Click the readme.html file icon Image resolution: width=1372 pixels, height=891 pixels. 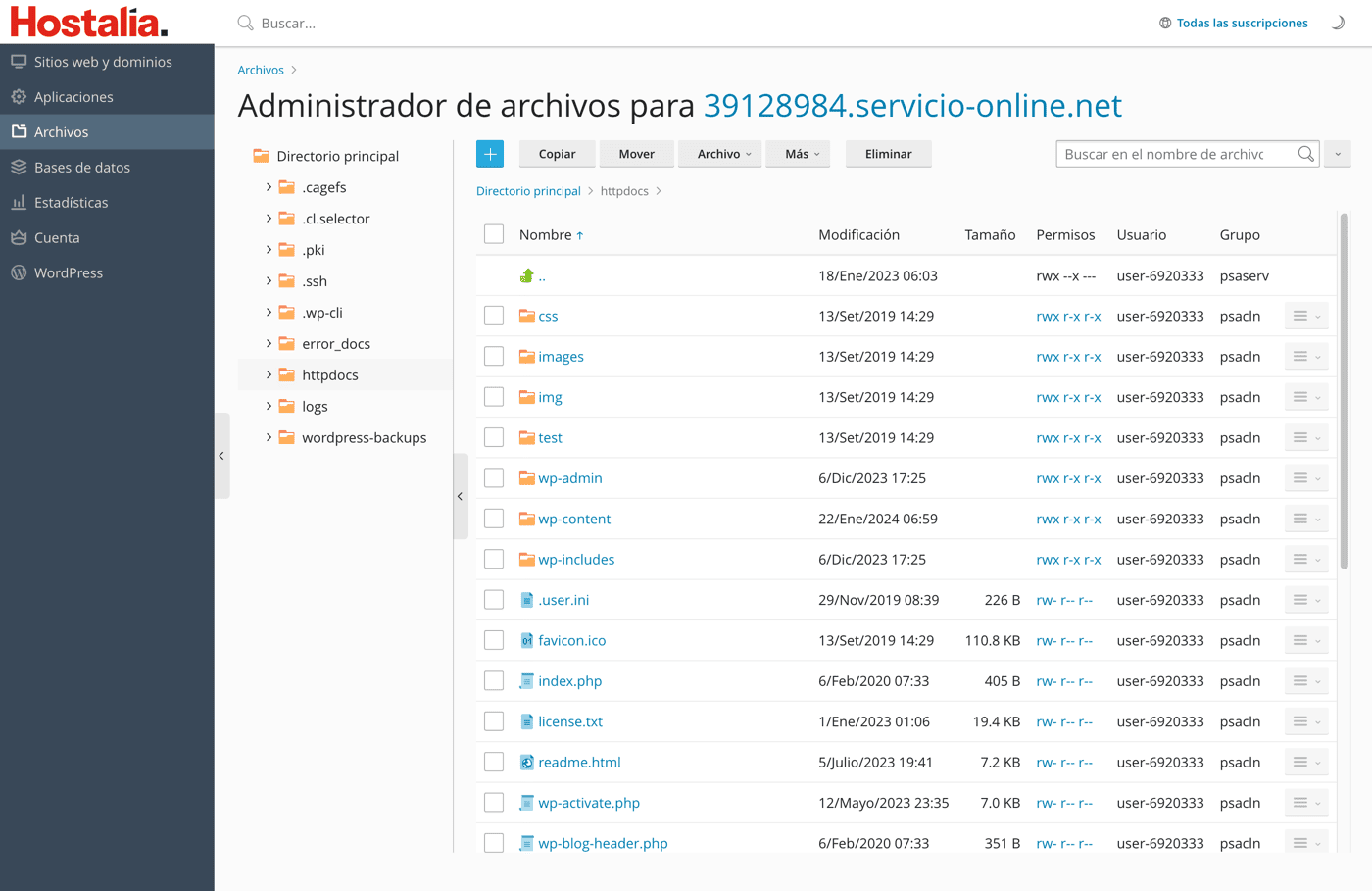click(x=527, y=762)
